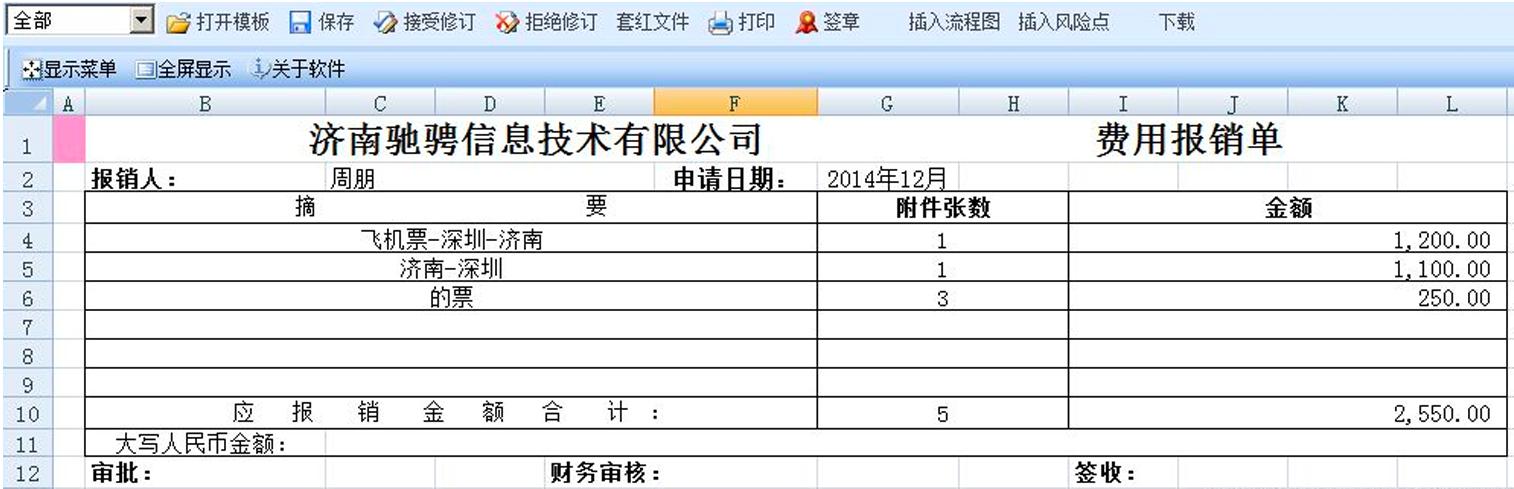Click 插入流程图 button

pos(954,22)
